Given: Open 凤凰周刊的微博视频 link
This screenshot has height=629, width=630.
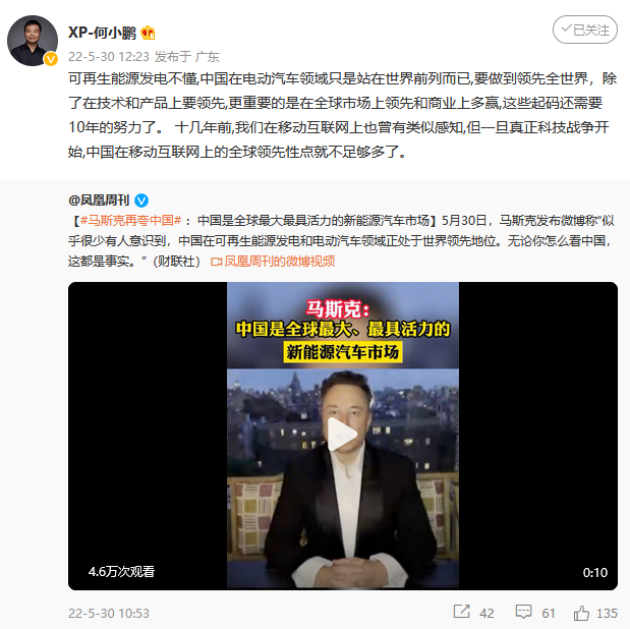Looking at the screenshot, I should (x=279, y=261).
